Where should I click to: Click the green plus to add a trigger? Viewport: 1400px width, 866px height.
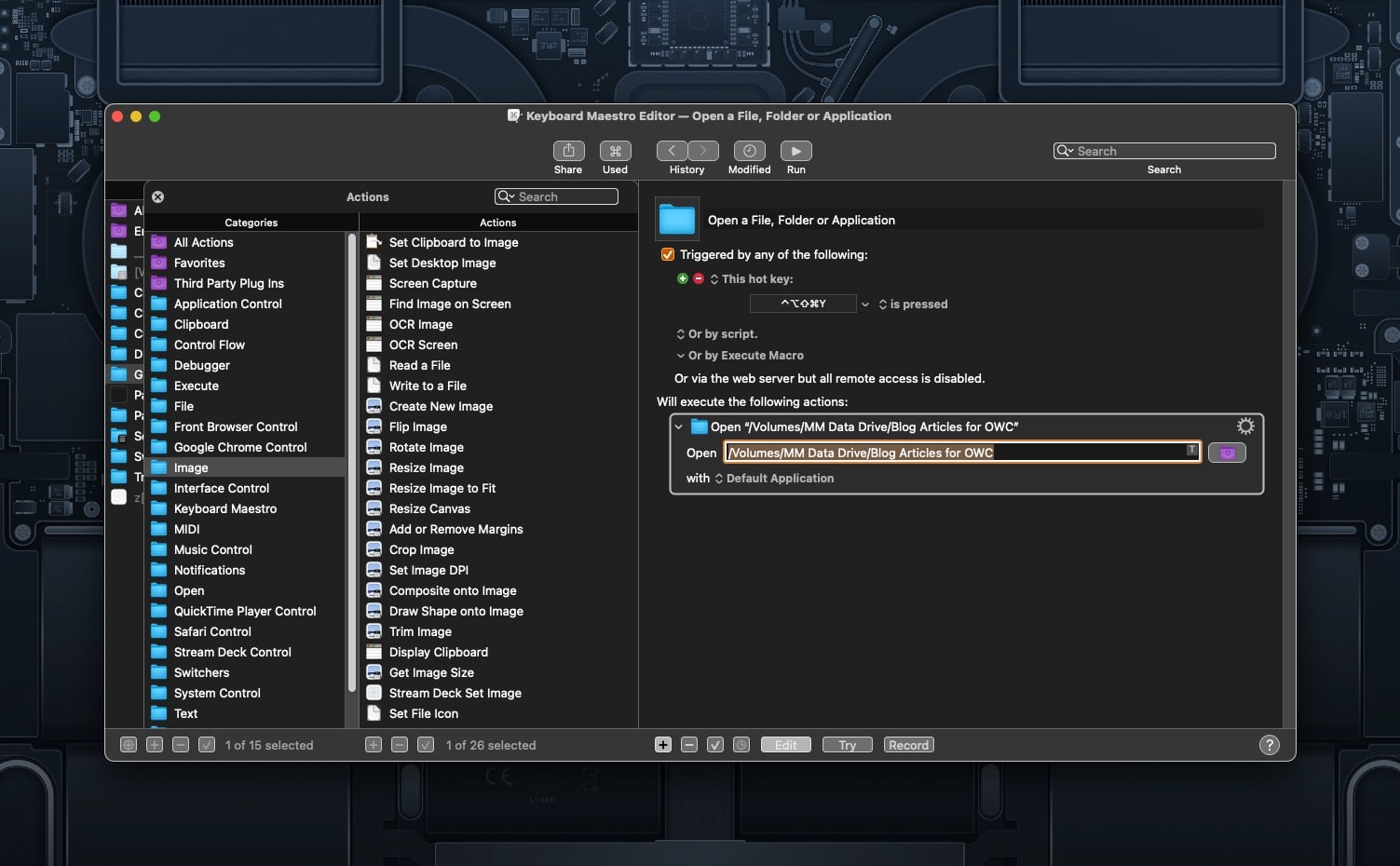pos(683,279)
